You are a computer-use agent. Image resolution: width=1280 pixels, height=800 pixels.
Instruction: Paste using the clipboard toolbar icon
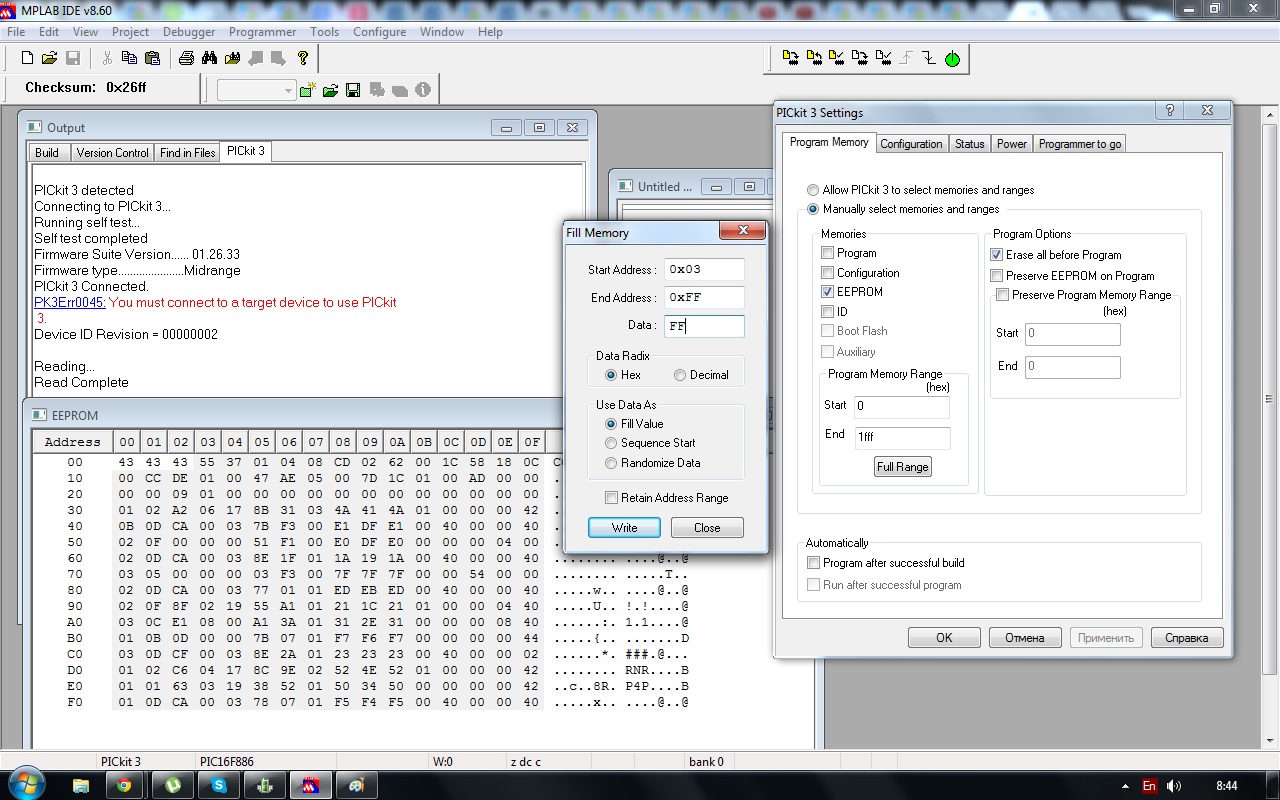(152, 58)
